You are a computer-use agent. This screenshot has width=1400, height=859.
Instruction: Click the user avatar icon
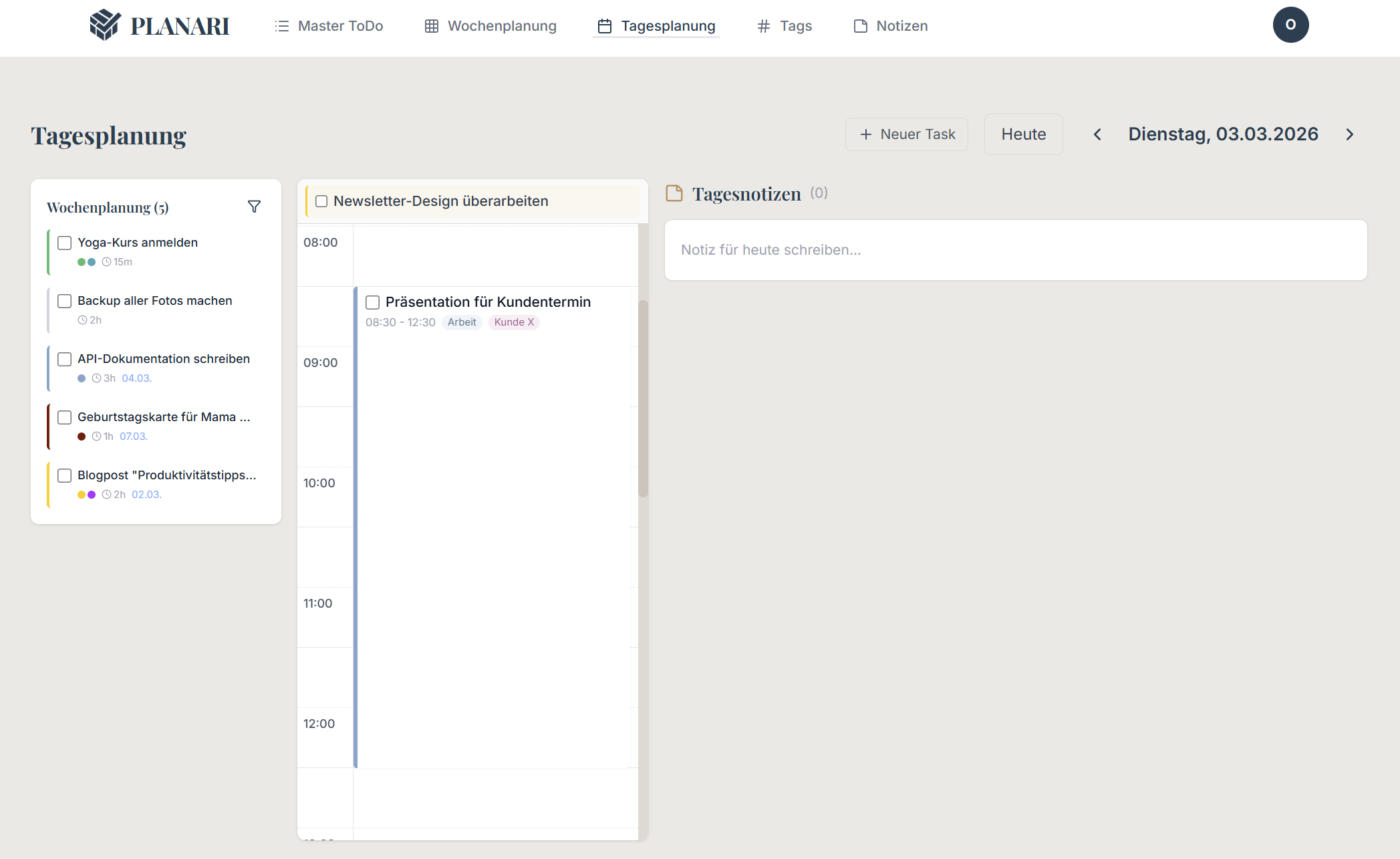click(1290, 25)
